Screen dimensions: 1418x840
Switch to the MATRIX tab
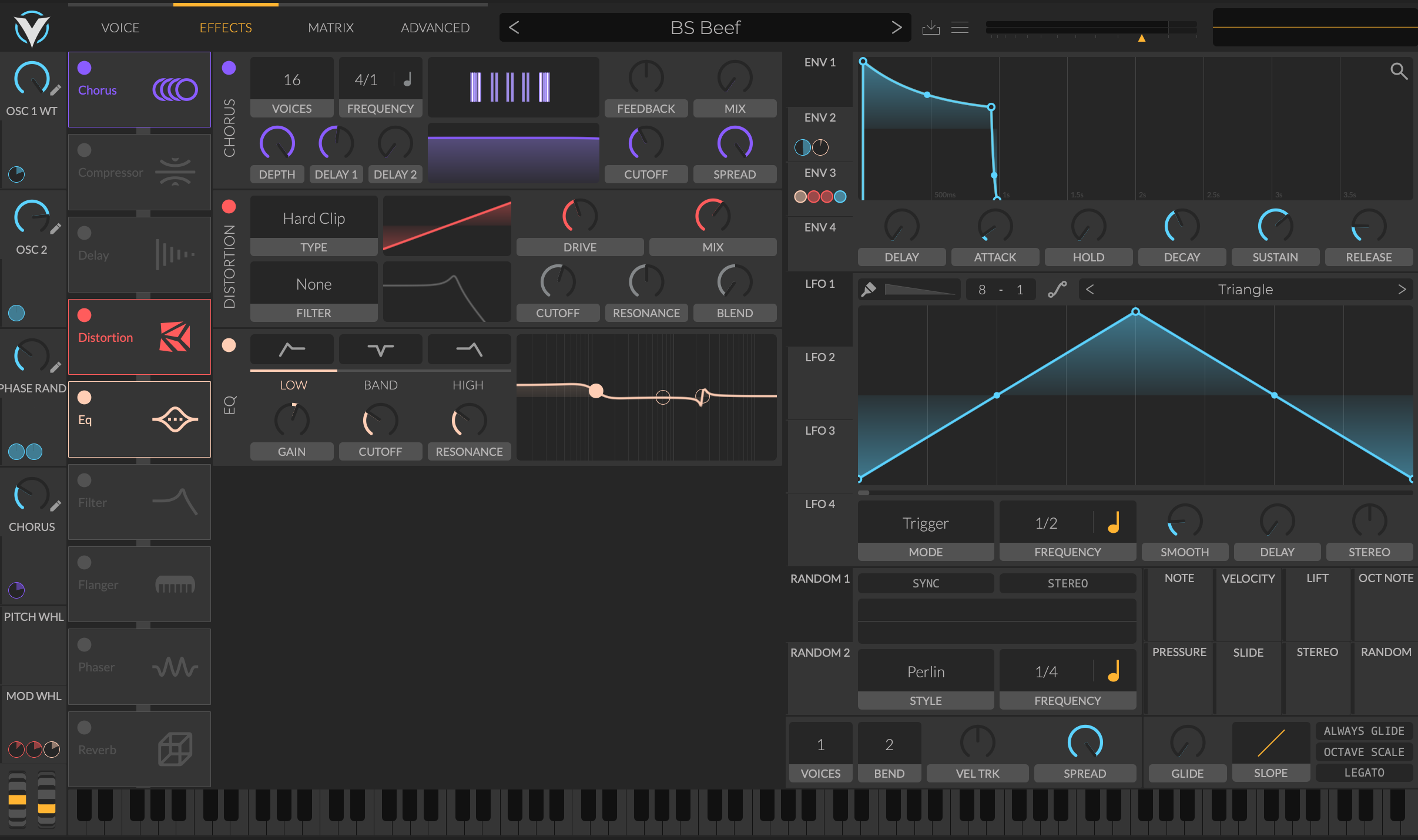(330, 27)
